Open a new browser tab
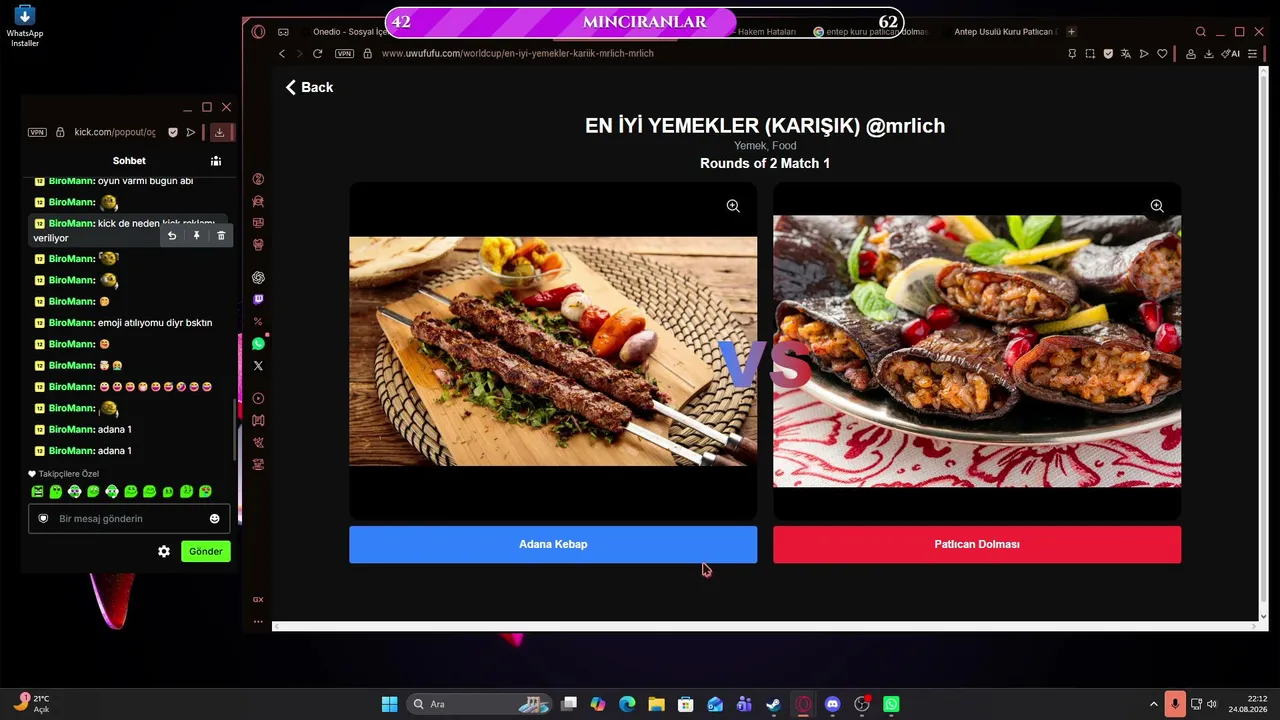Screen dimensions: 1280x720 [x=1072, y=32]
